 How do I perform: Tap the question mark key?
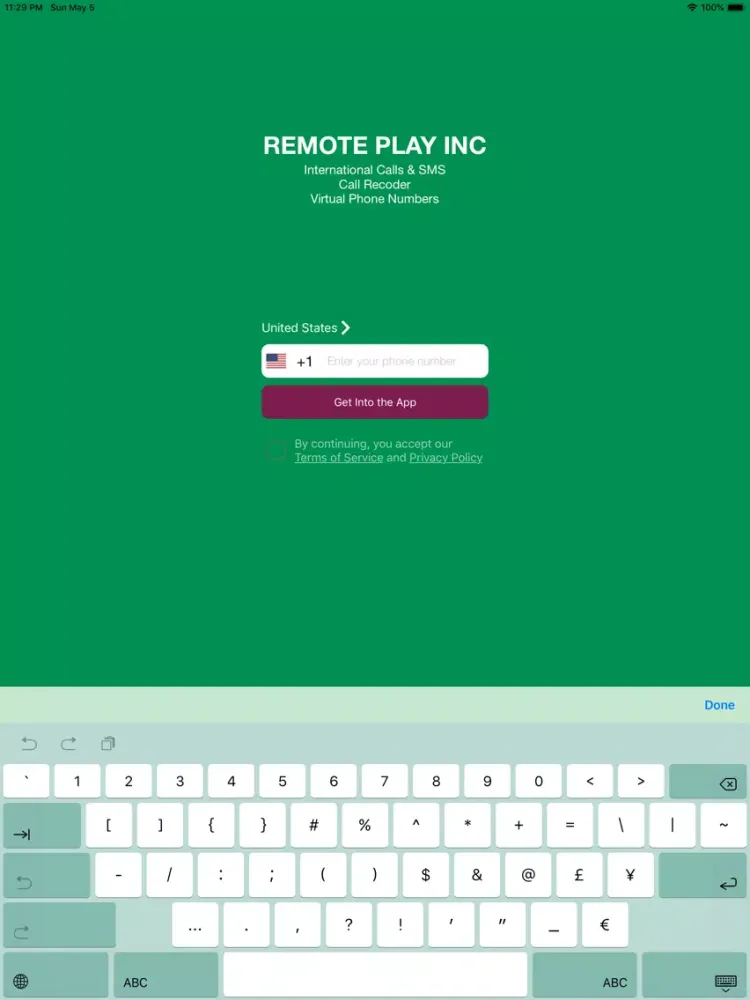(349, 925)
